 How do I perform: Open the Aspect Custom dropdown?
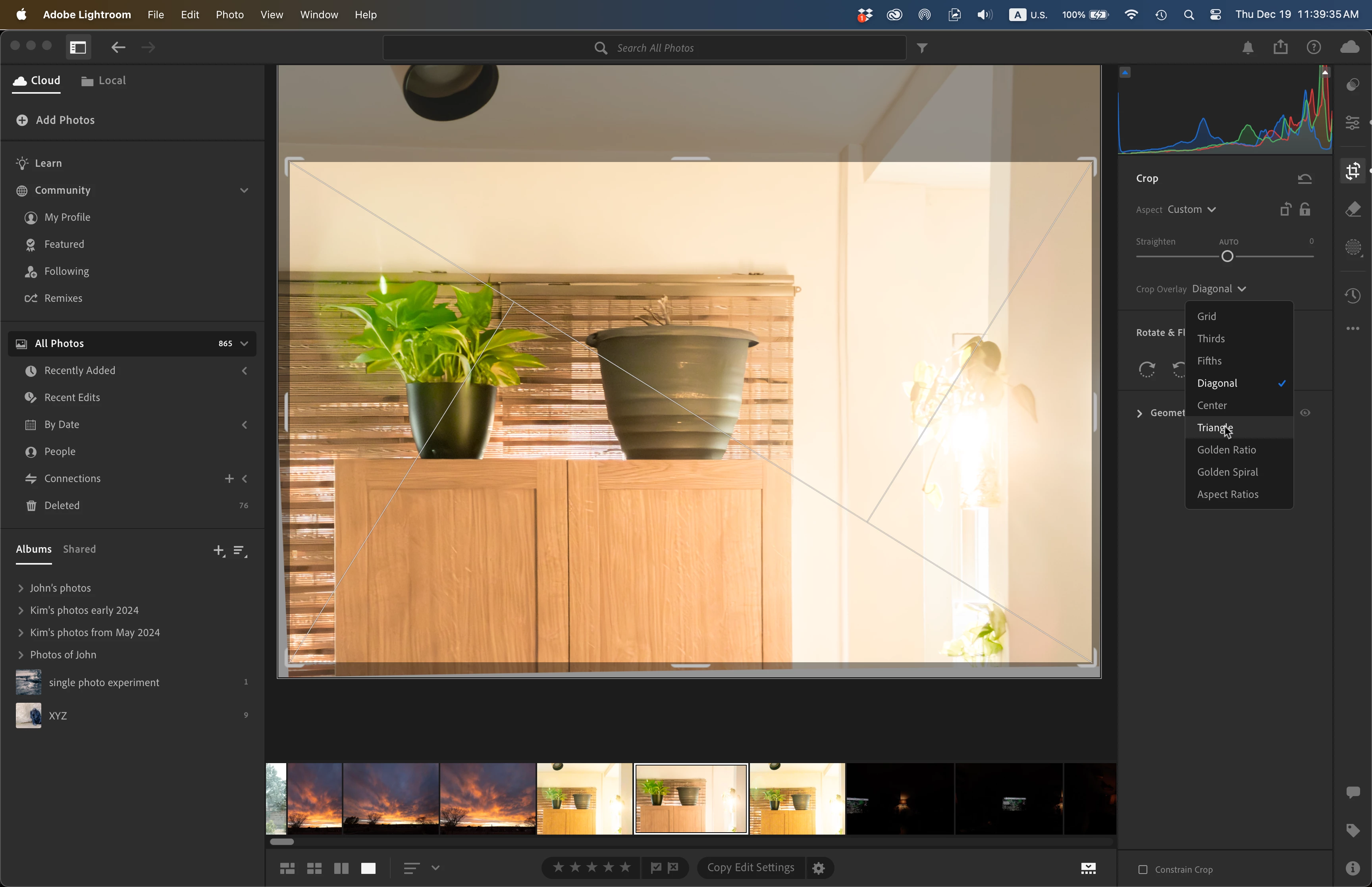(1191, 209)
